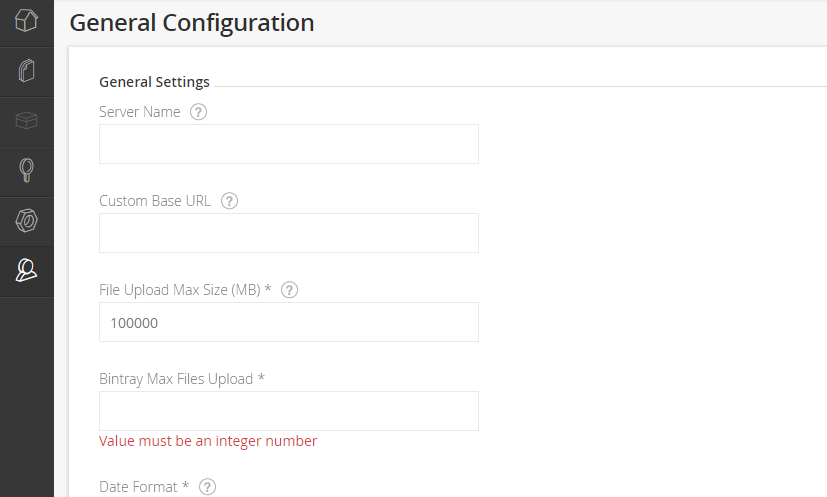Focus the Bintray Max Files Upload field
827x497 pixels.
288,411
